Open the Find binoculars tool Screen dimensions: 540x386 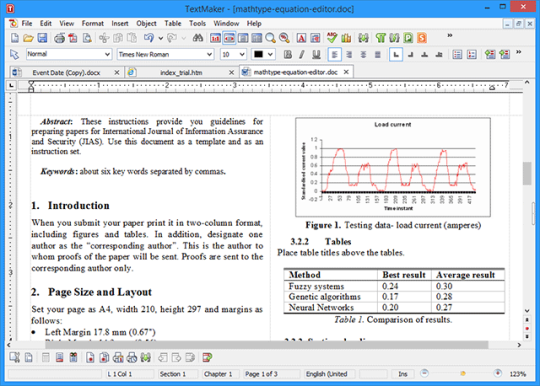(x=198, y=38)
